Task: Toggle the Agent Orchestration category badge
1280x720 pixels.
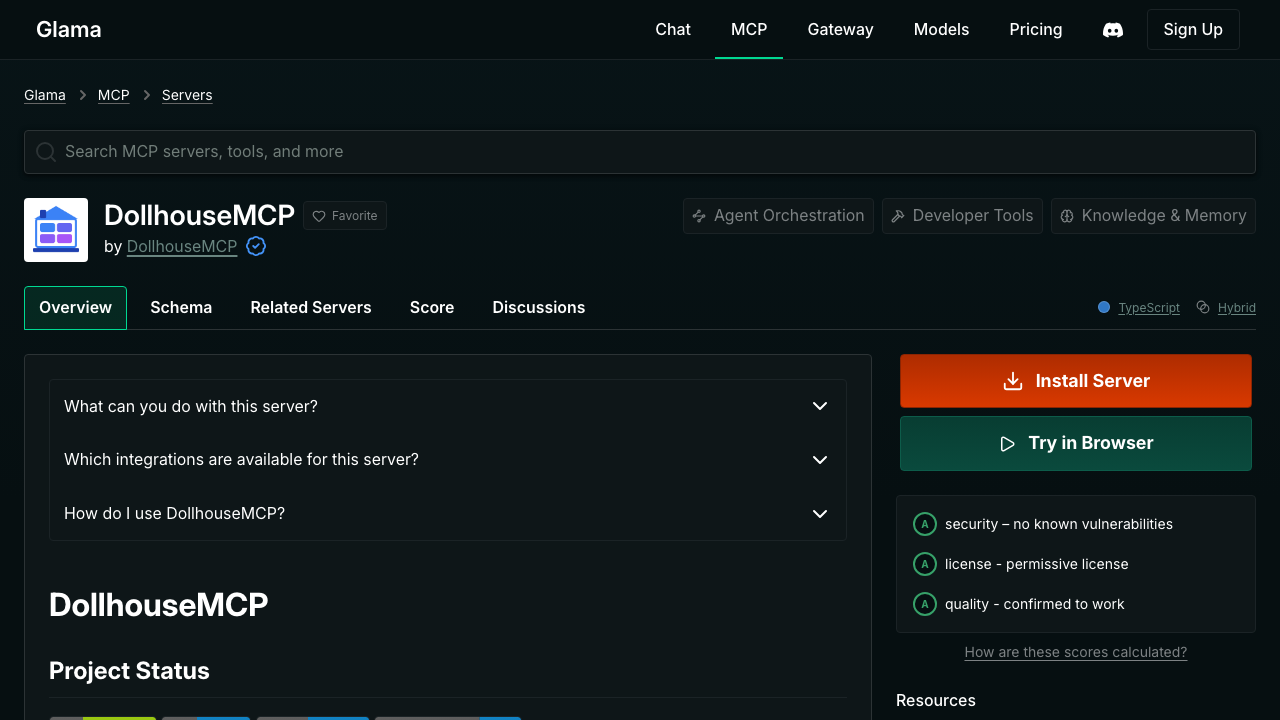Action: 778,215
